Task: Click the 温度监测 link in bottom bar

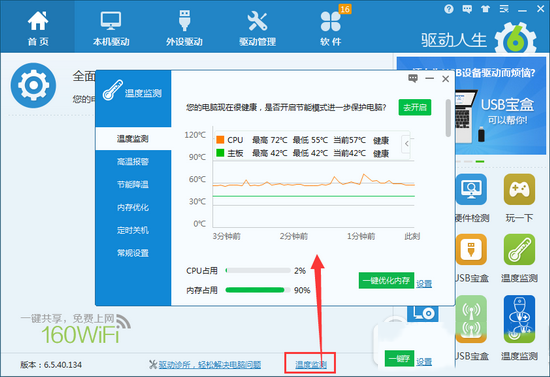Action: click(311, 365)
